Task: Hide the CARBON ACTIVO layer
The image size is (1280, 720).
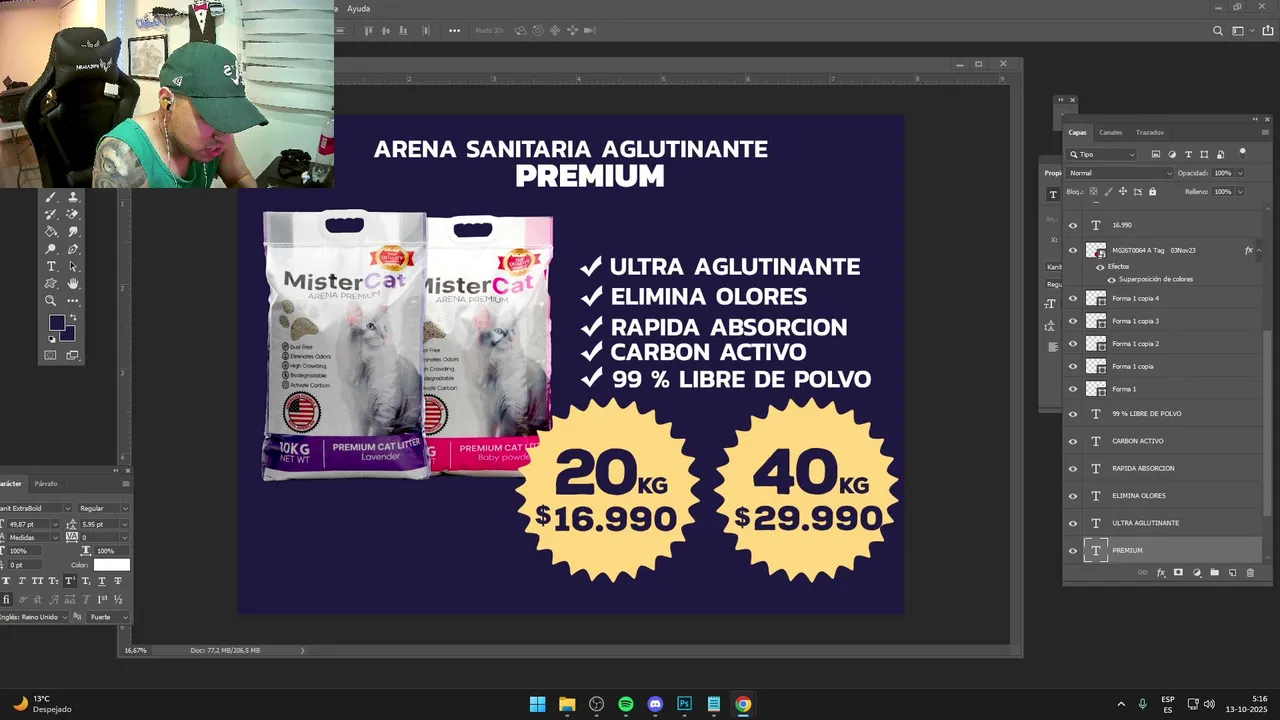Action: 1073,441
